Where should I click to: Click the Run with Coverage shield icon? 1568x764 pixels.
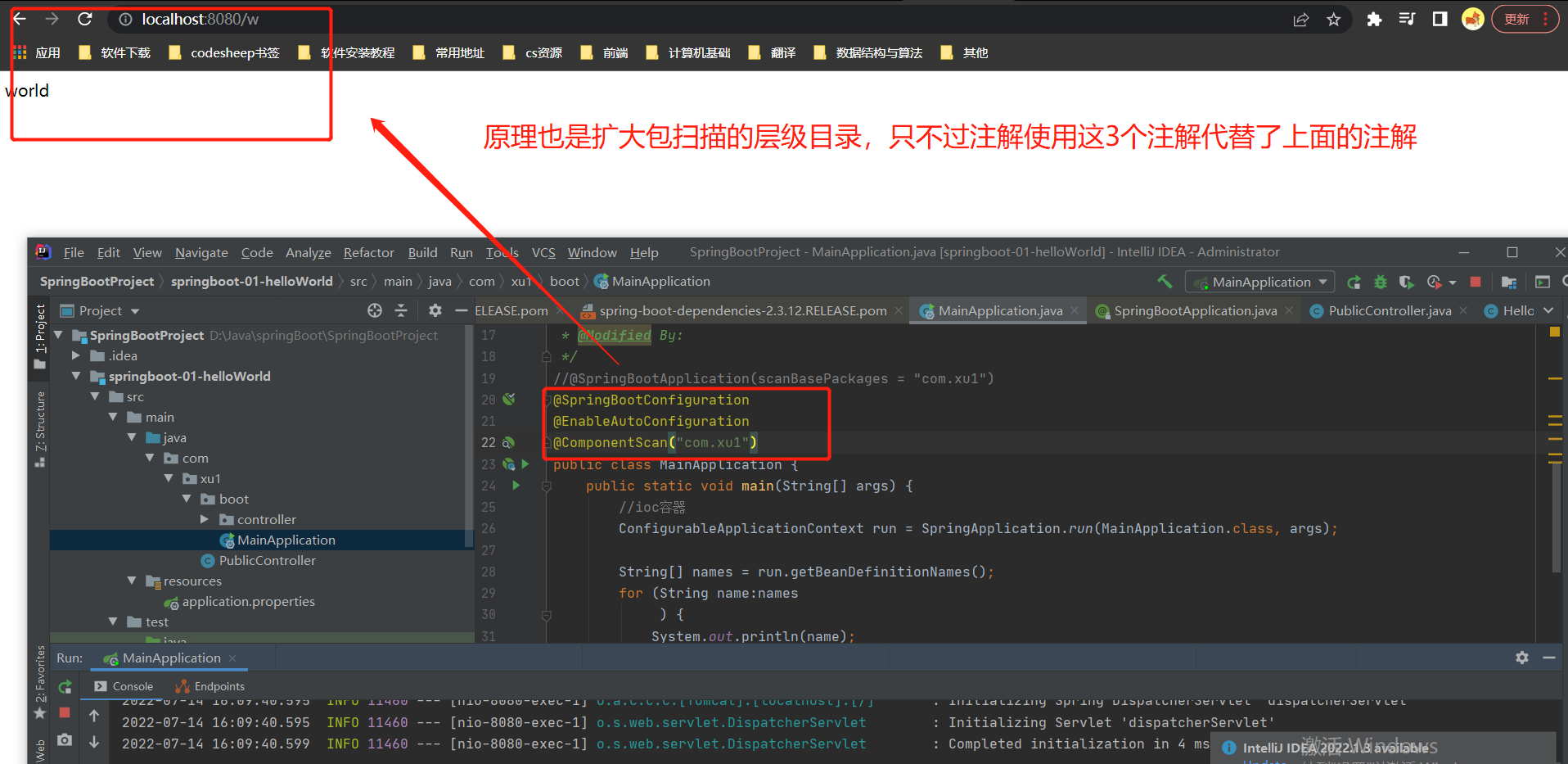pyautogui.click(x=1407, y=282)
